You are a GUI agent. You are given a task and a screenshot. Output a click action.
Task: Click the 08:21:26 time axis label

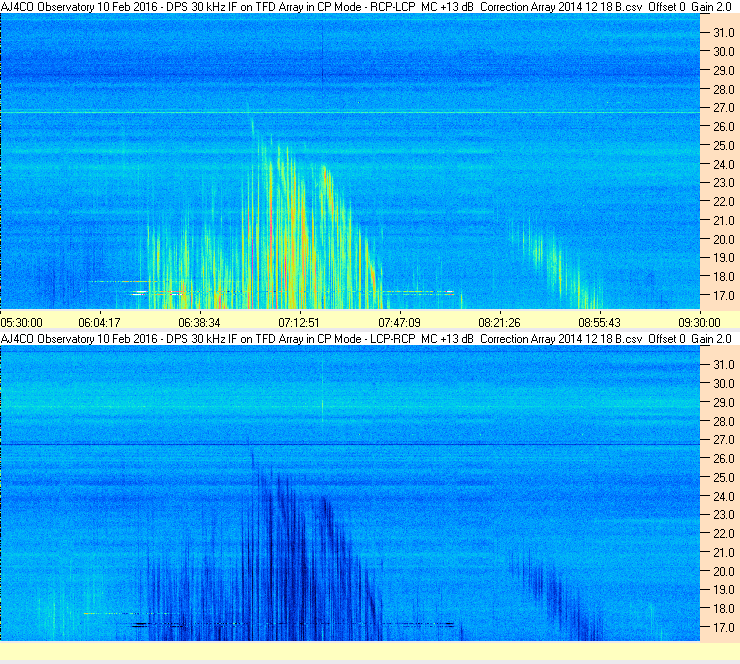point(499,323)
